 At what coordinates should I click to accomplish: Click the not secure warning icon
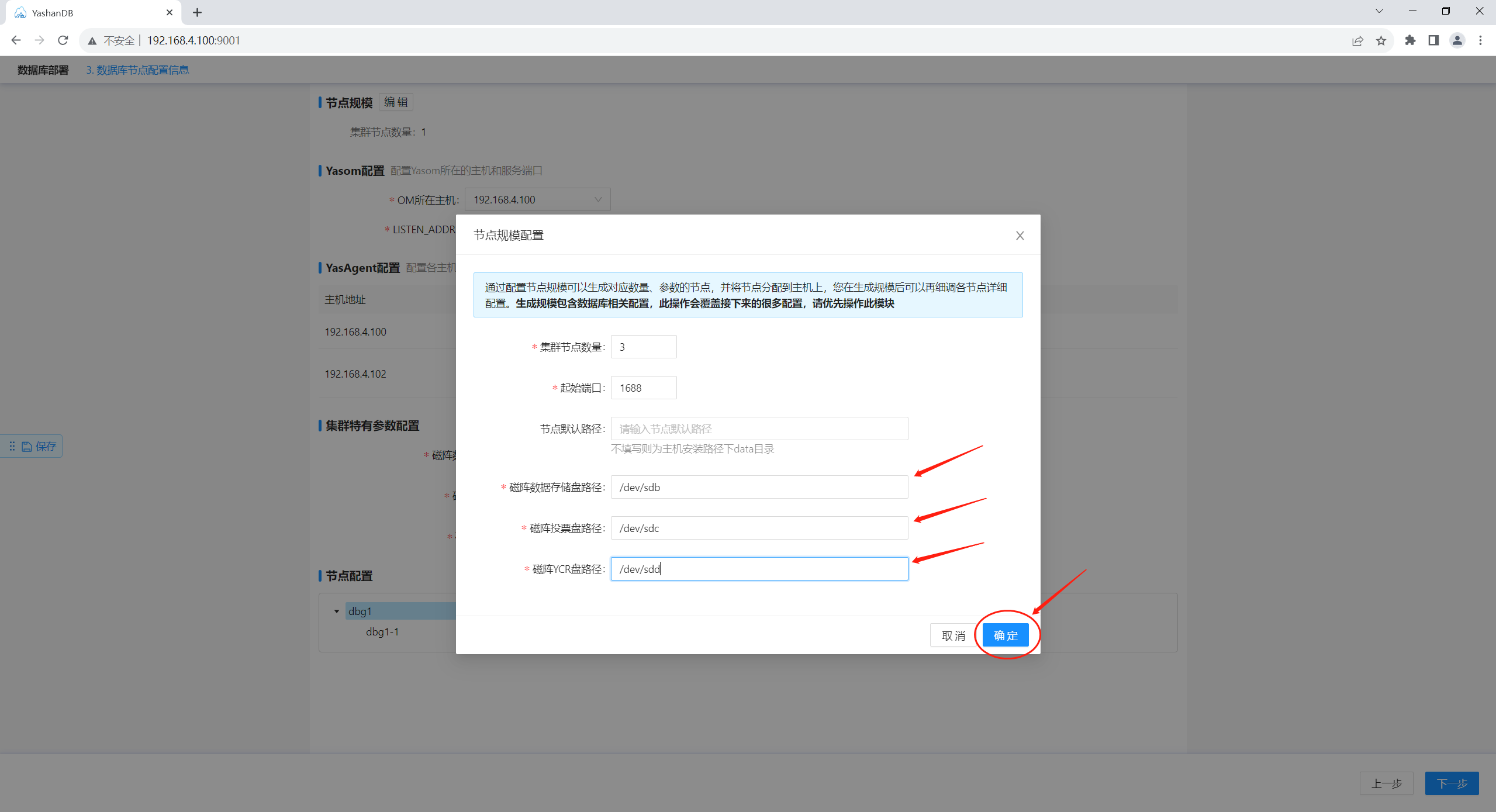pos(92,40)
